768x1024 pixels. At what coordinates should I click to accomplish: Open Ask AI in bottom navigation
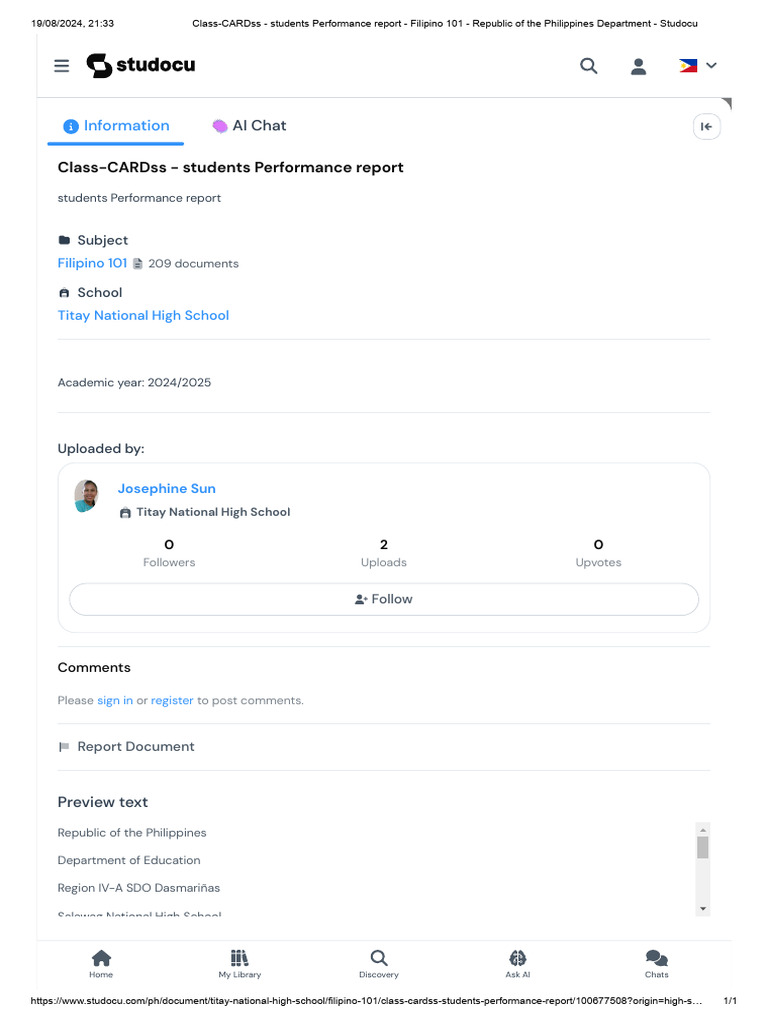click(x=517, y=964)
